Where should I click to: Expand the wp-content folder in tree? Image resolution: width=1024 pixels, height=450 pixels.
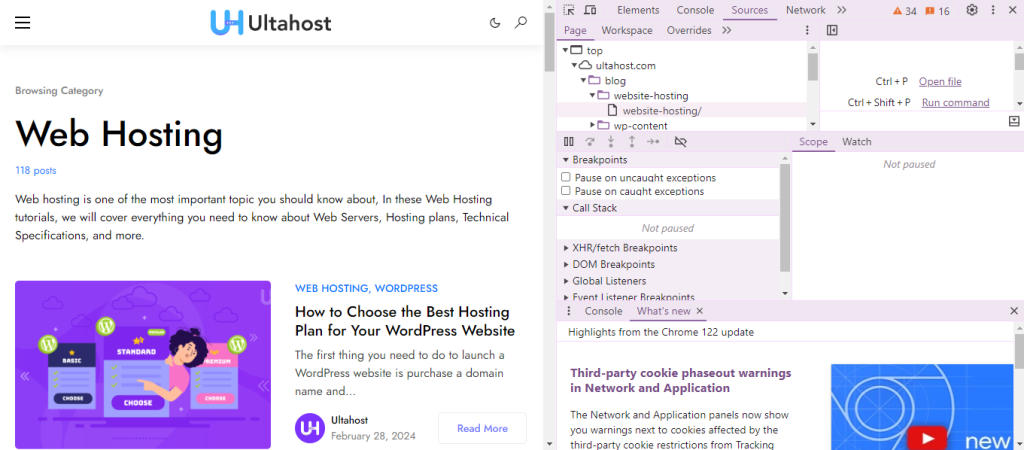tap(593, 126)
